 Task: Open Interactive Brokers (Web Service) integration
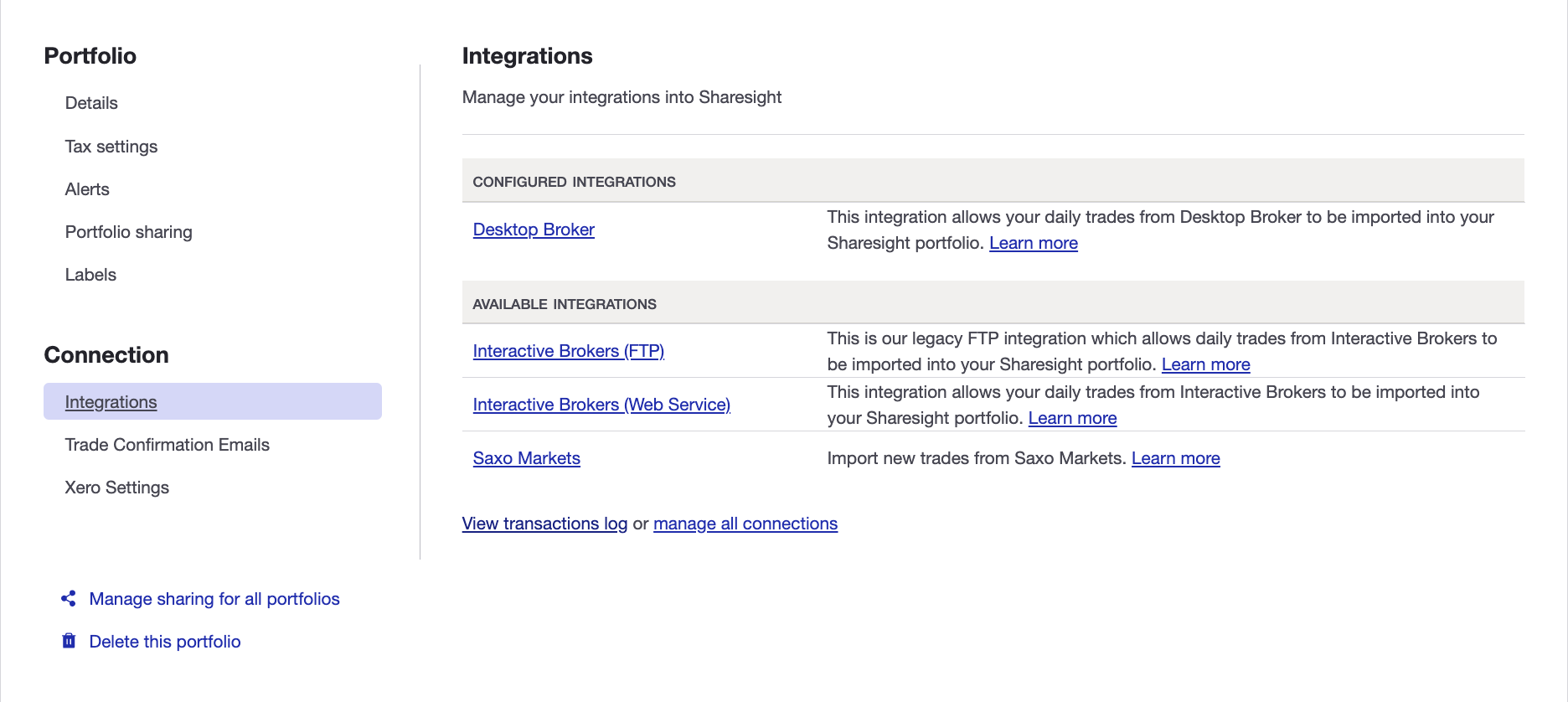601,405
